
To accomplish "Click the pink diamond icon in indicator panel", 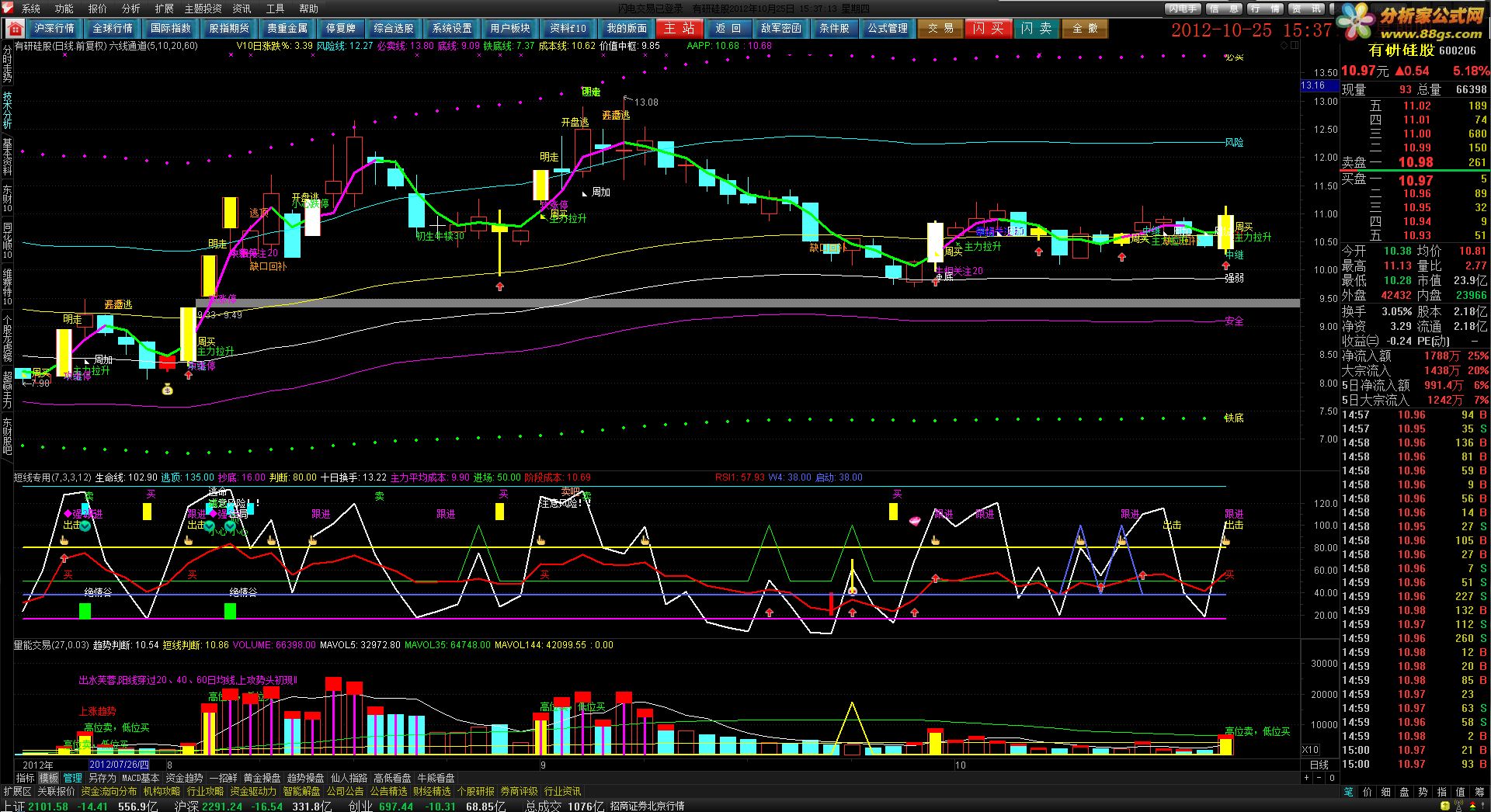I will coord(915,521).
